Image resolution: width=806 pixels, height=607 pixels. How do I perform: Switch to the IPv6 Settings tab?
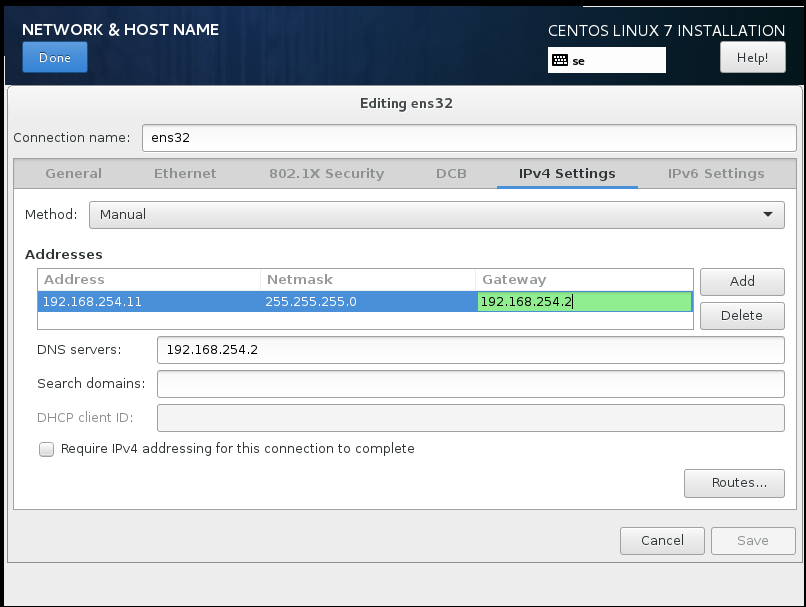714,173
